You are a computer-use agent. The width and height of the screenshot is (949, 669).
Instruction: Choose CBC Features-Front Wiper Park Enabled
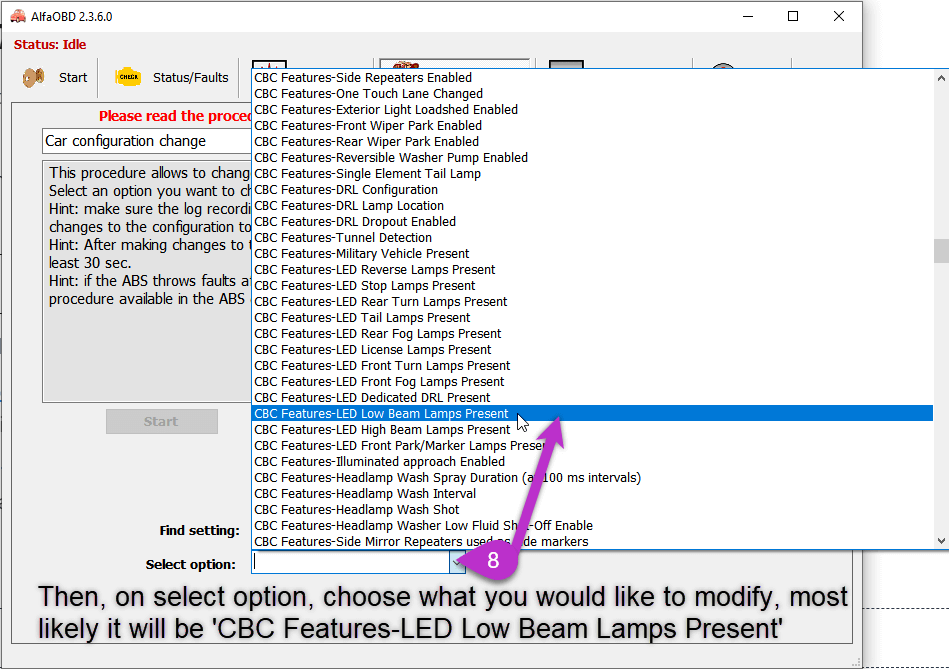coord(592,126)
